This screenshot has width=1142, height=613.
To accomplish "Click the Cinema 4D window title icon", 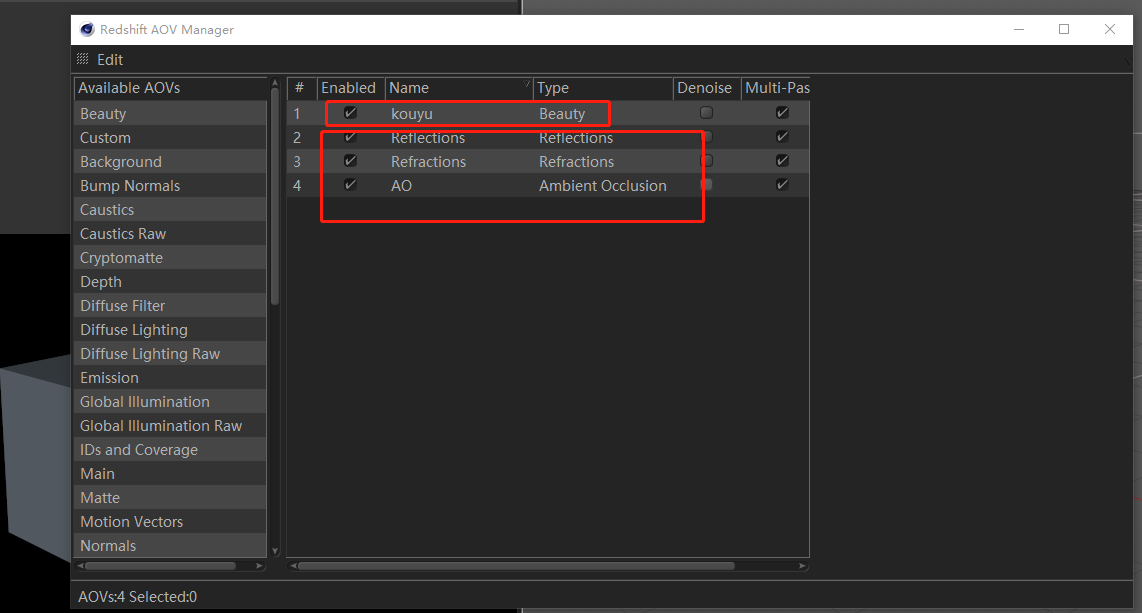I will 87,29.
